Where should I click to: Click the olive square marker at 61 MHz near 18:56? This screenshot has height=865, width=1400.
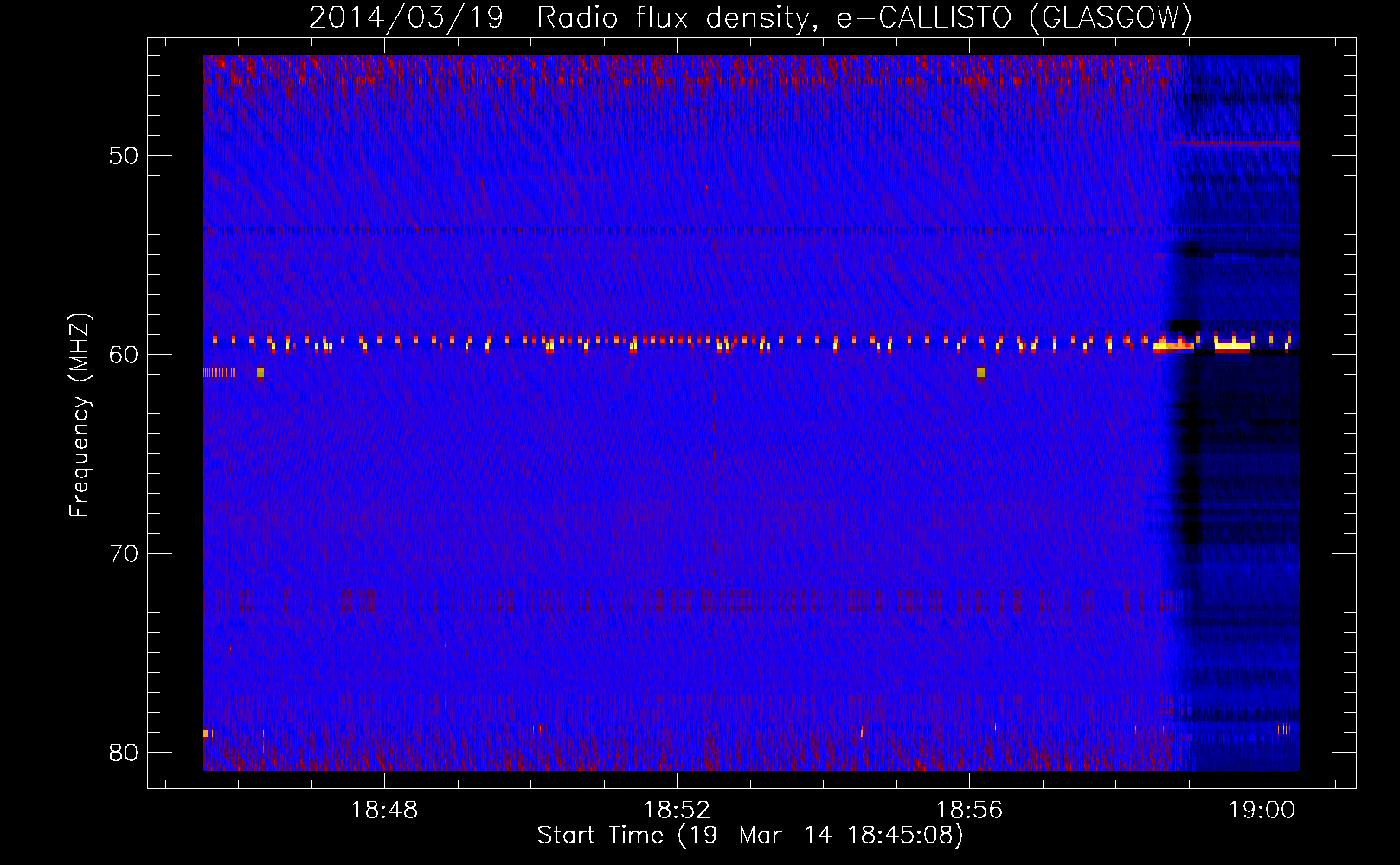(x=980, y=373)
